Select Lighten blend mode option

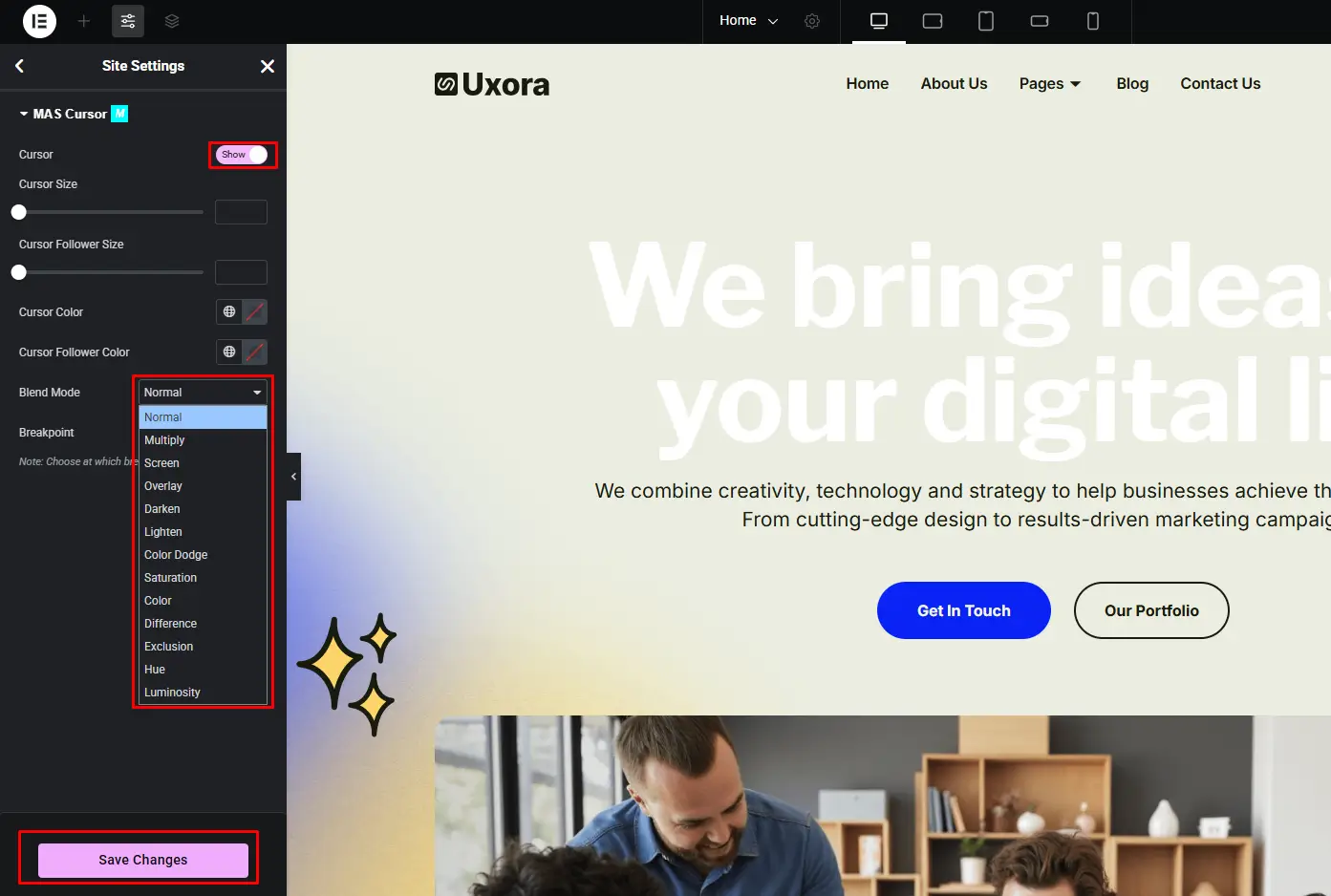pos(203,532)
